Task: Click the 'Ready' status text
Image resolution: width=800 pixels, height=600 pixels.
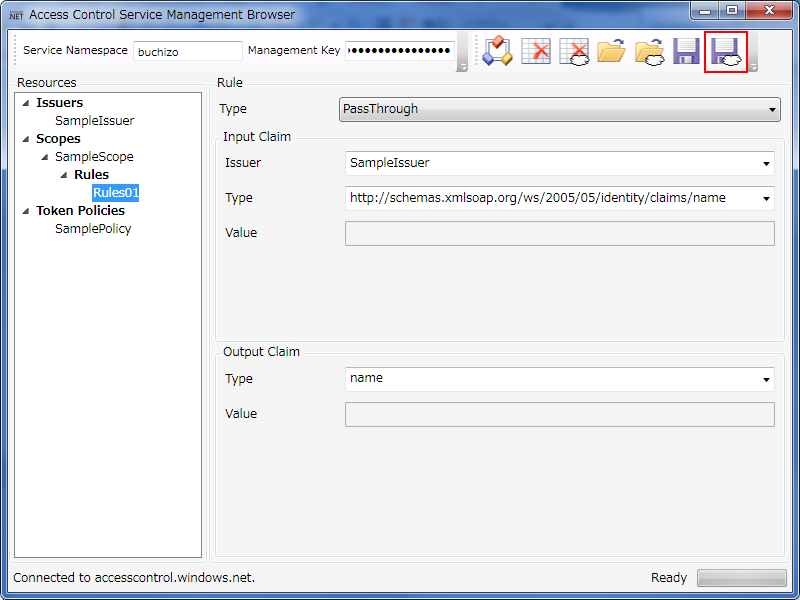Action: coord(669,578)
